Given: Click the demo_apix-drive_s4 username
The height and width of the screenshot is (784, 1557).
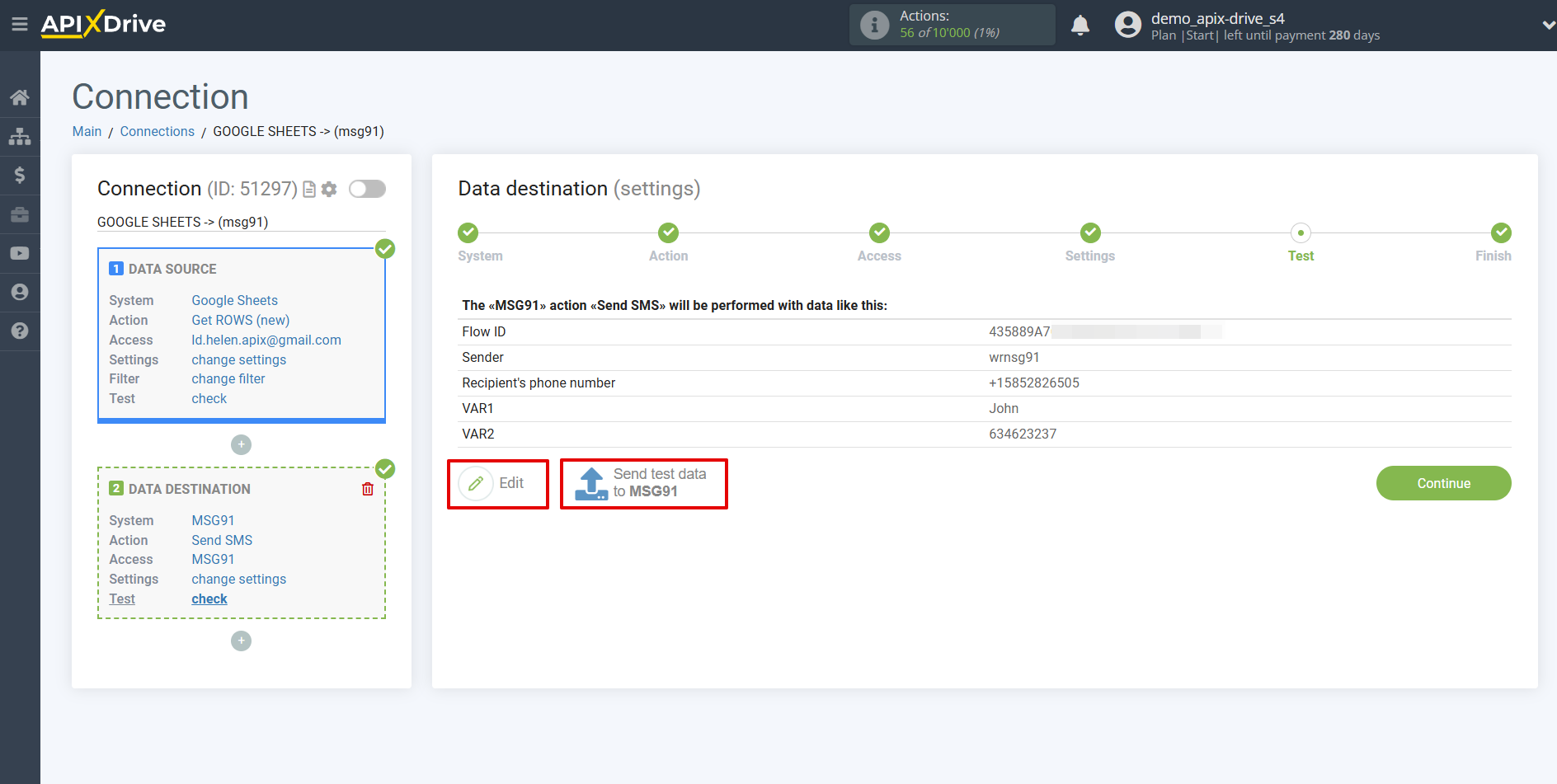Looking at the screenshot, I should click(1217, 18).
